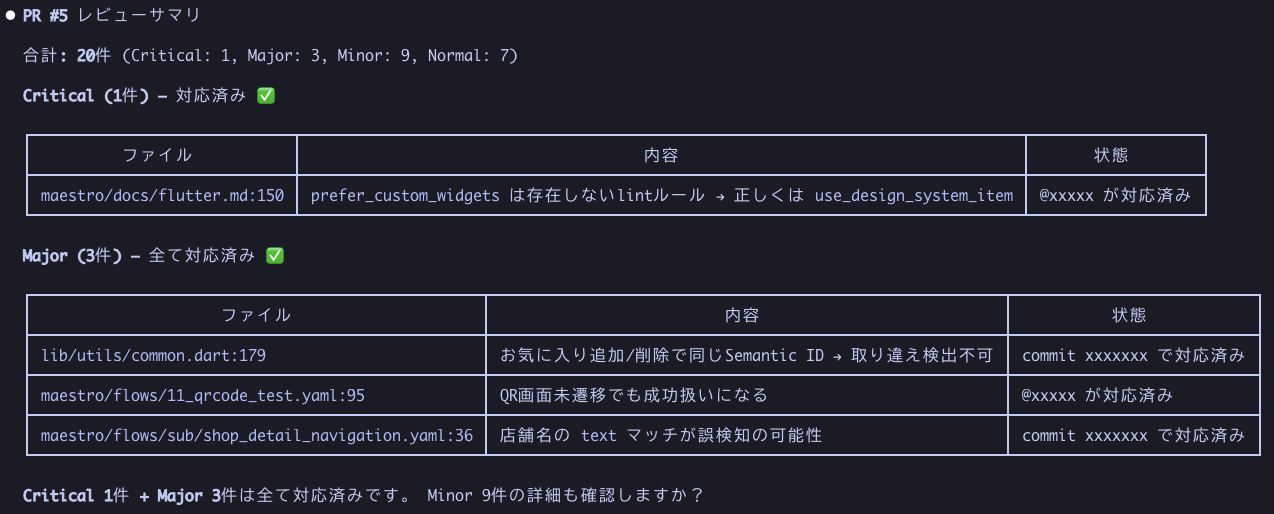The height and width of the screenshot is (514, 1274).
Task: Open the maestro/docs/flutter.md:150 file reference
Action: tap(162, 195)
